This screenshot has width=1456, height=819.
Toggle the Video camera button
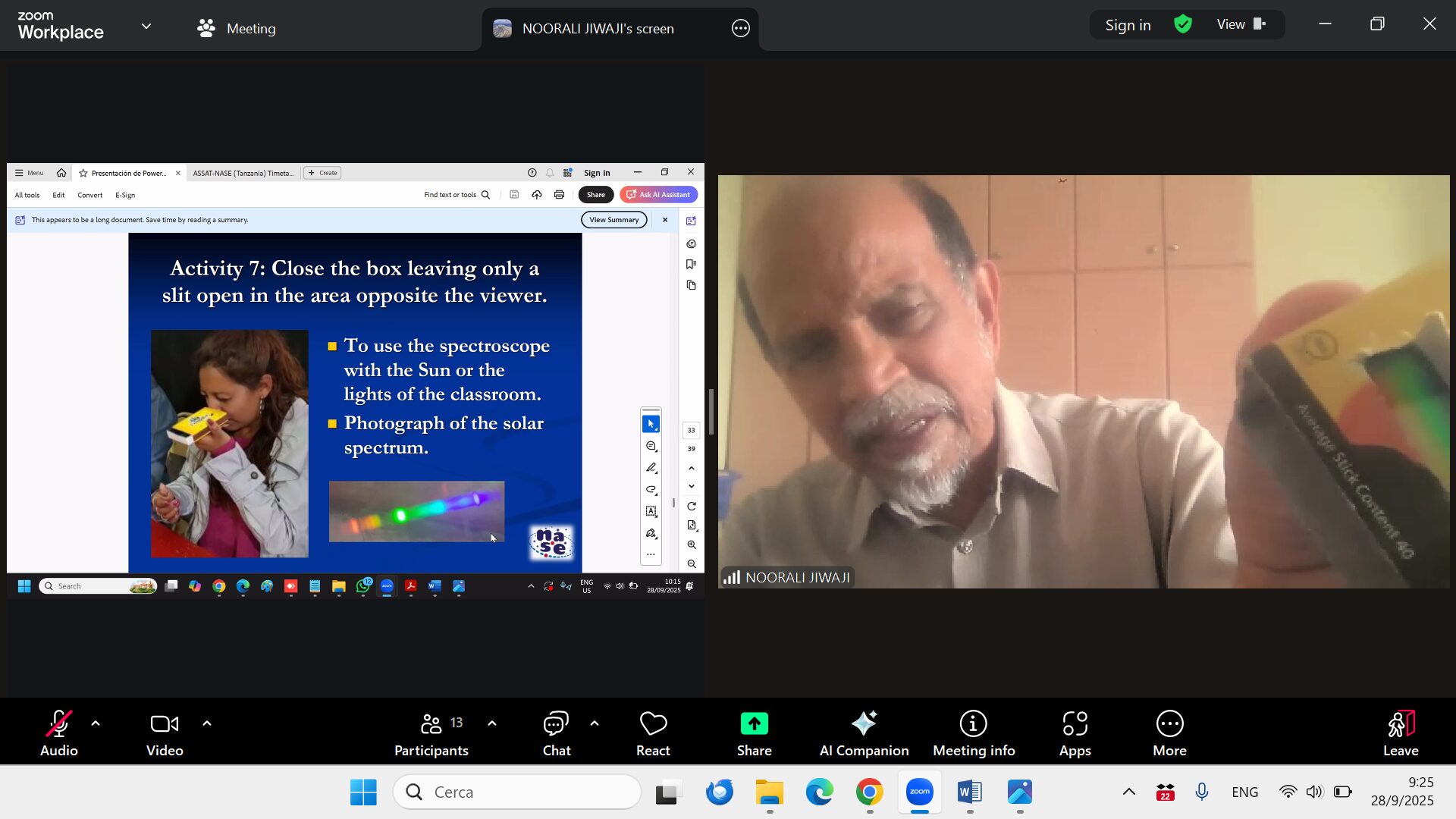coord(165,733)
